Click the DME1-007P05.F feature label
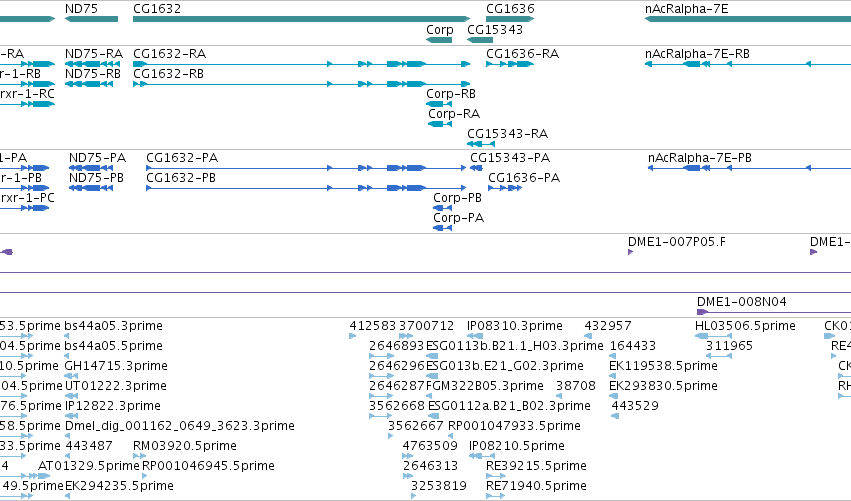Screen dimensions: 851x501 click(x=677, y=242)
